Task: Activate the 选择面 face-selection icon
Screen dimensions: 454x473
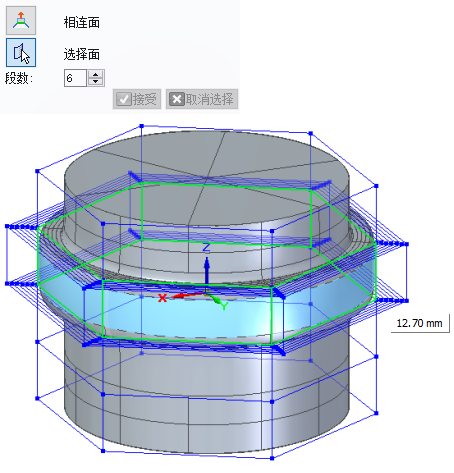Action: [21, 52]
